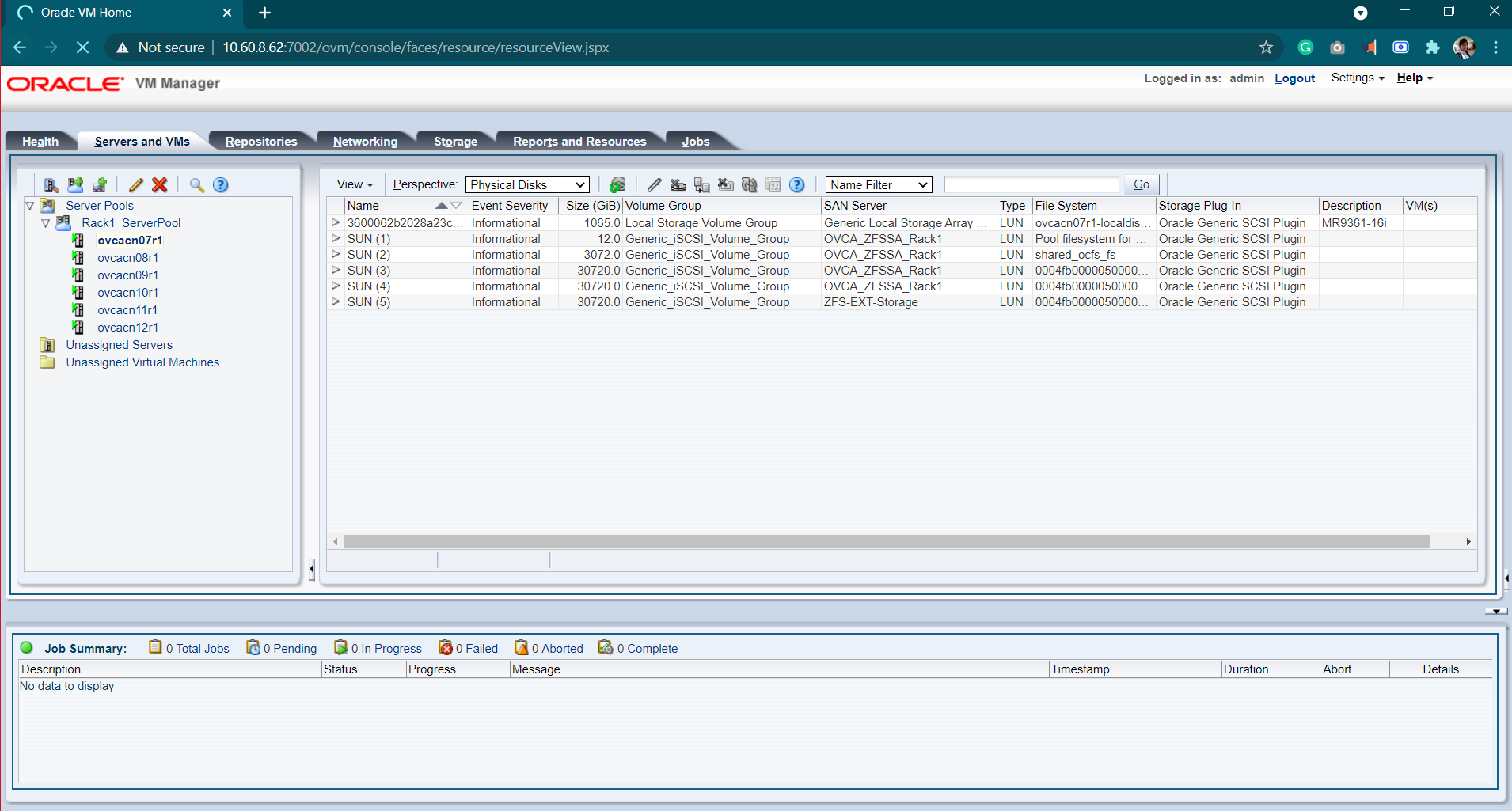The height and width of the screenshot is (811, 1512).
Task: Expand the SUN (3) disk row
Action: pyautogui.click(x=336, y=270)
